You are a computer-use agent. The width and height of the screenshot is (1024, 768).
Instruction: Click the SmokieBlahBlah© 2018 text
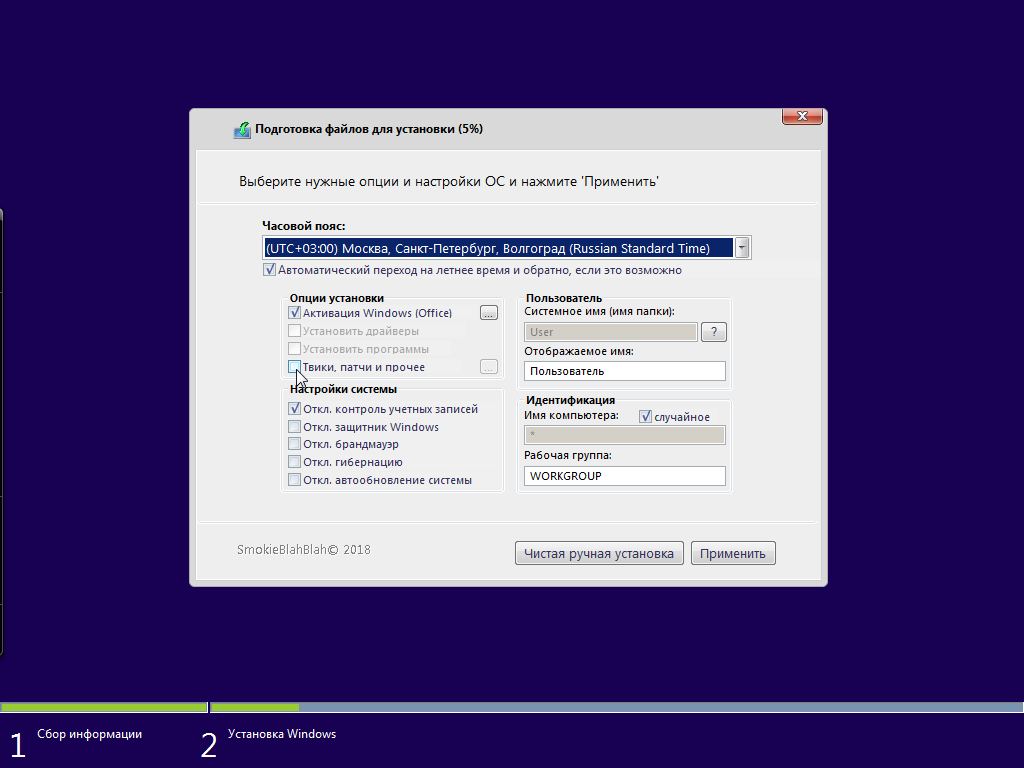coord(304,550)
